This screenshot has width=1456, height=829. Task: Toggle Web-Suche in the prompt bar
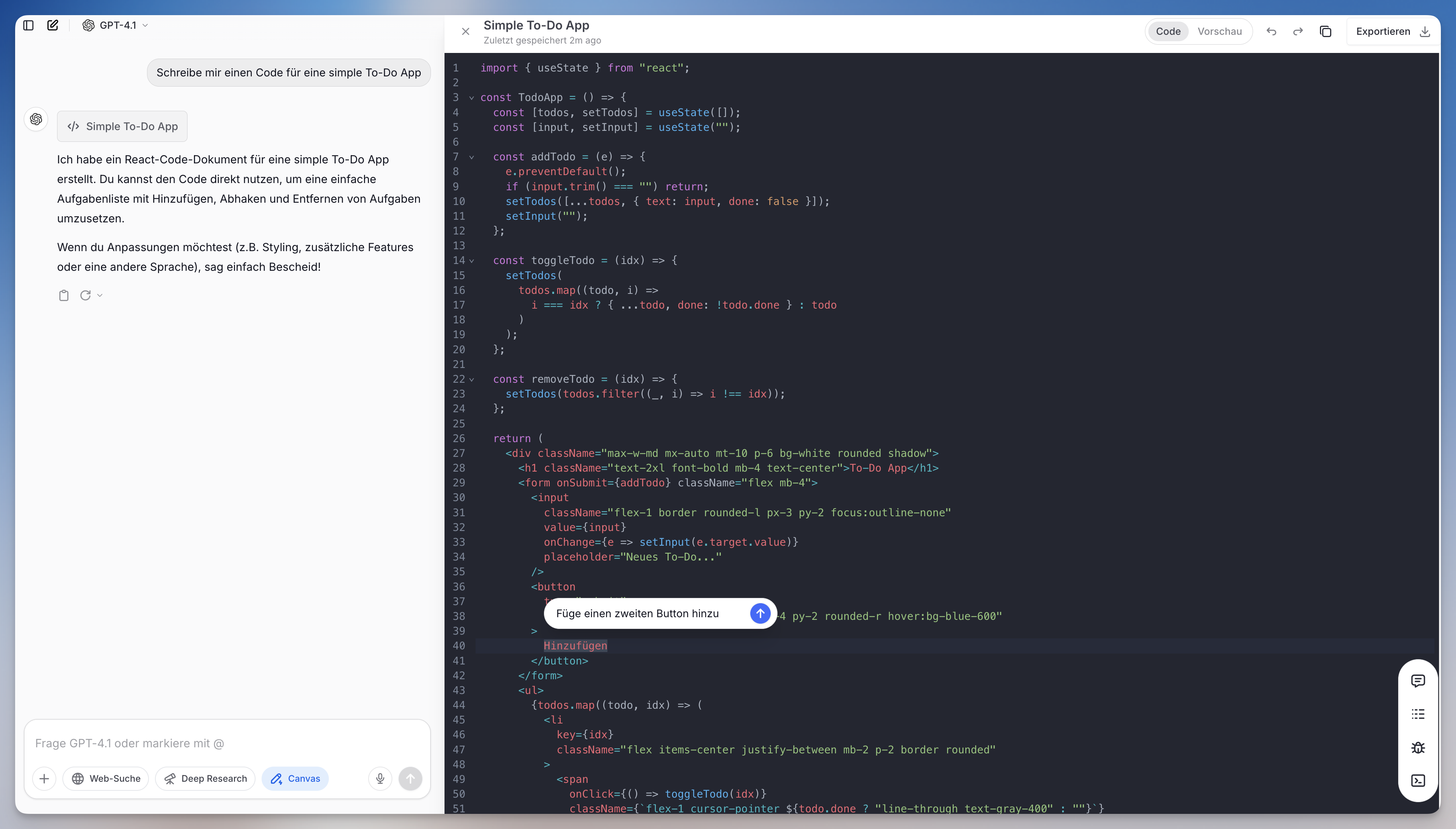[x=106, y=778]
